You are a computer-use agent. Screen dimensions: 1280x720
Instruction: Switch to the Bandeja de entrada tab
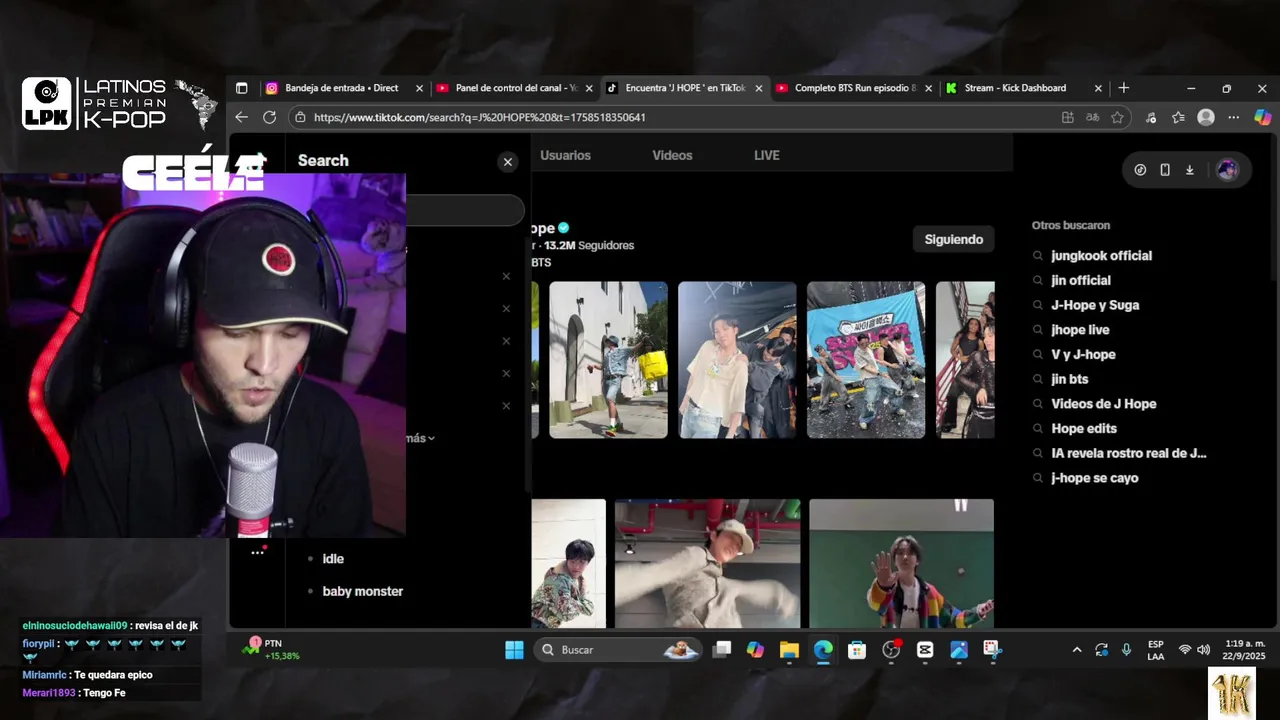coord(342,88)
